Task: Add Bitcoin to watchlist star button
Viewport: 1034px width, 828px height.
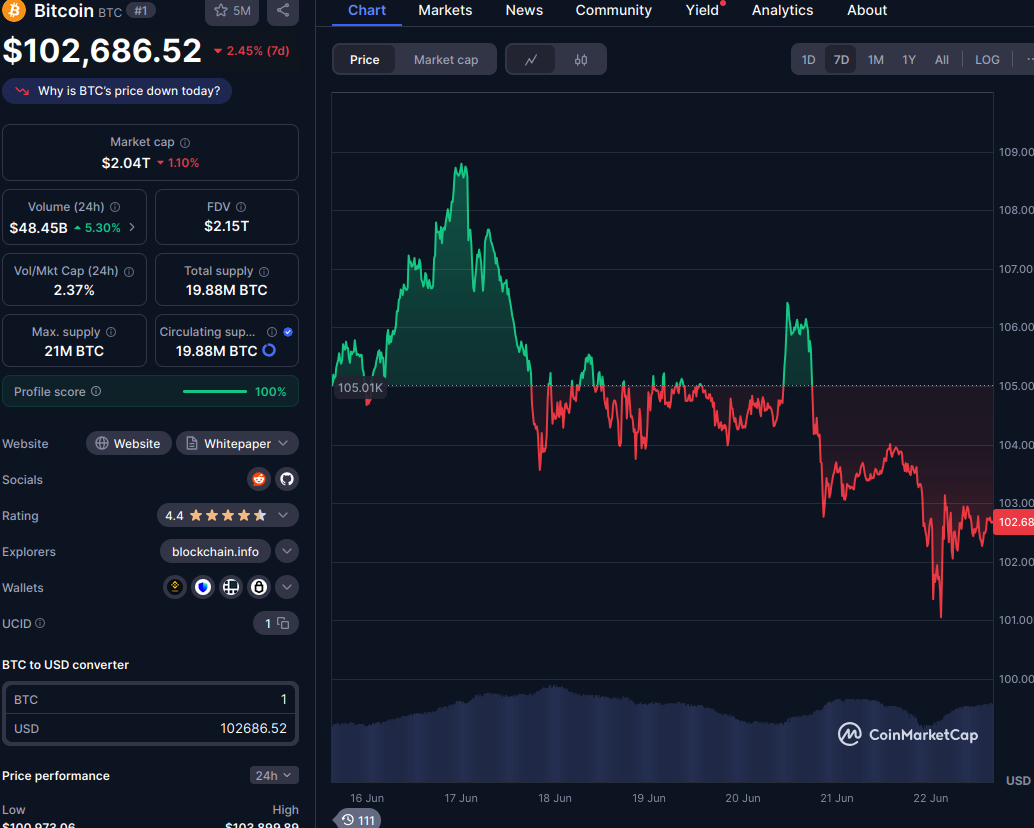Action: pyautogui.click(x=232, y=11)
